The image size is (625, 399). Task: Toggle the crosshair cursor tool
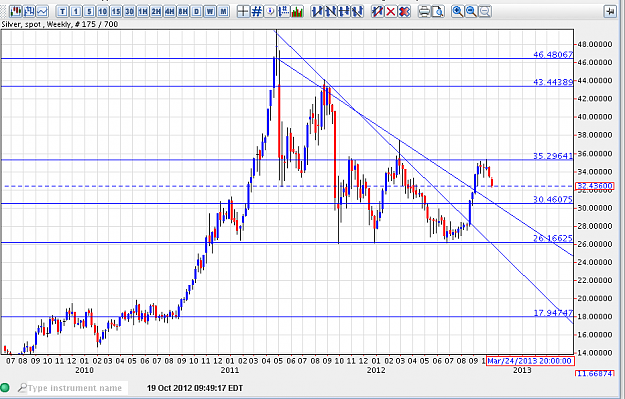(x=243, y=12)
